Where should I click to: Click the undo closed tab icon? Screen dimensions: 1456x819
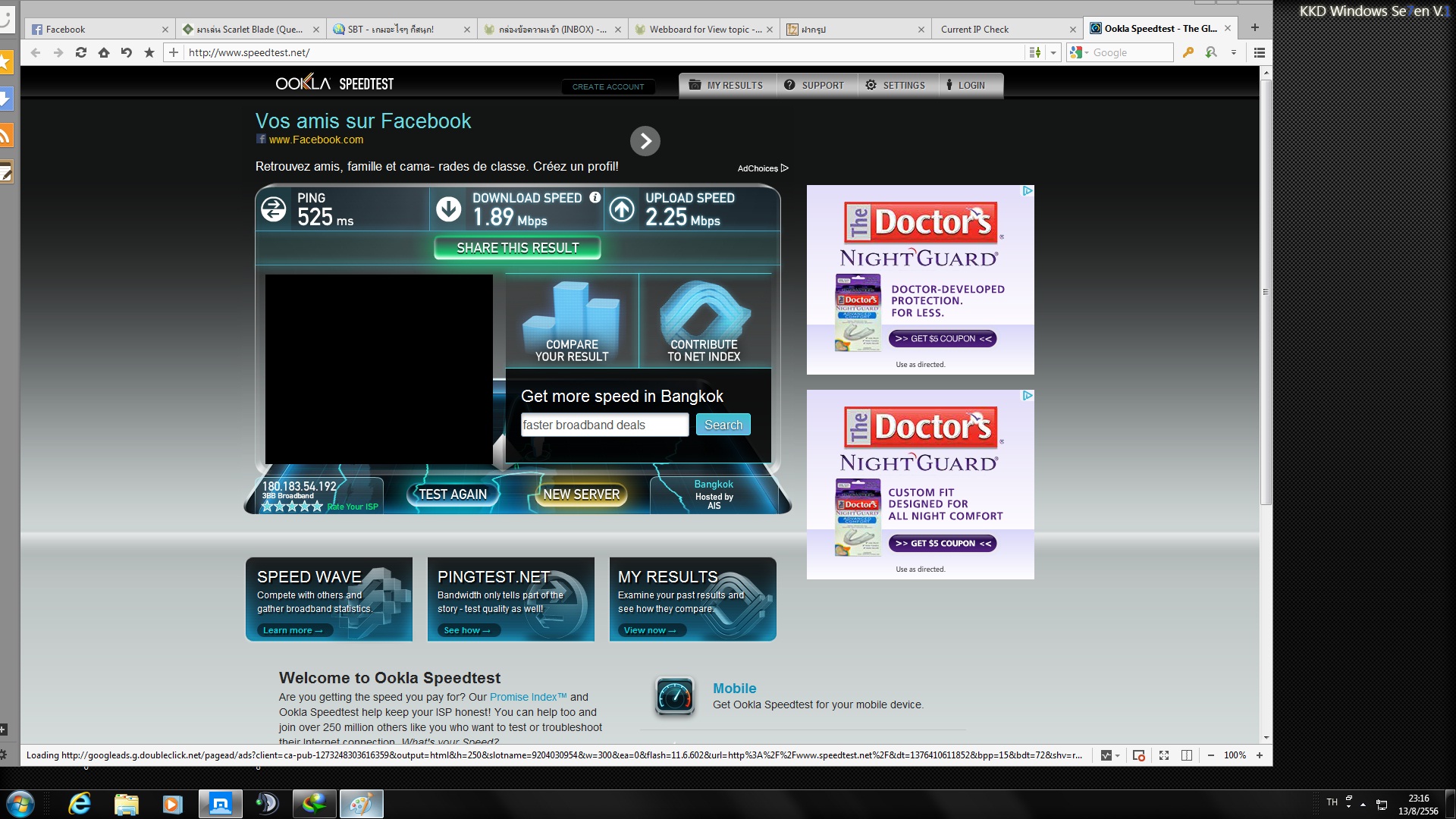coord(127,52)
